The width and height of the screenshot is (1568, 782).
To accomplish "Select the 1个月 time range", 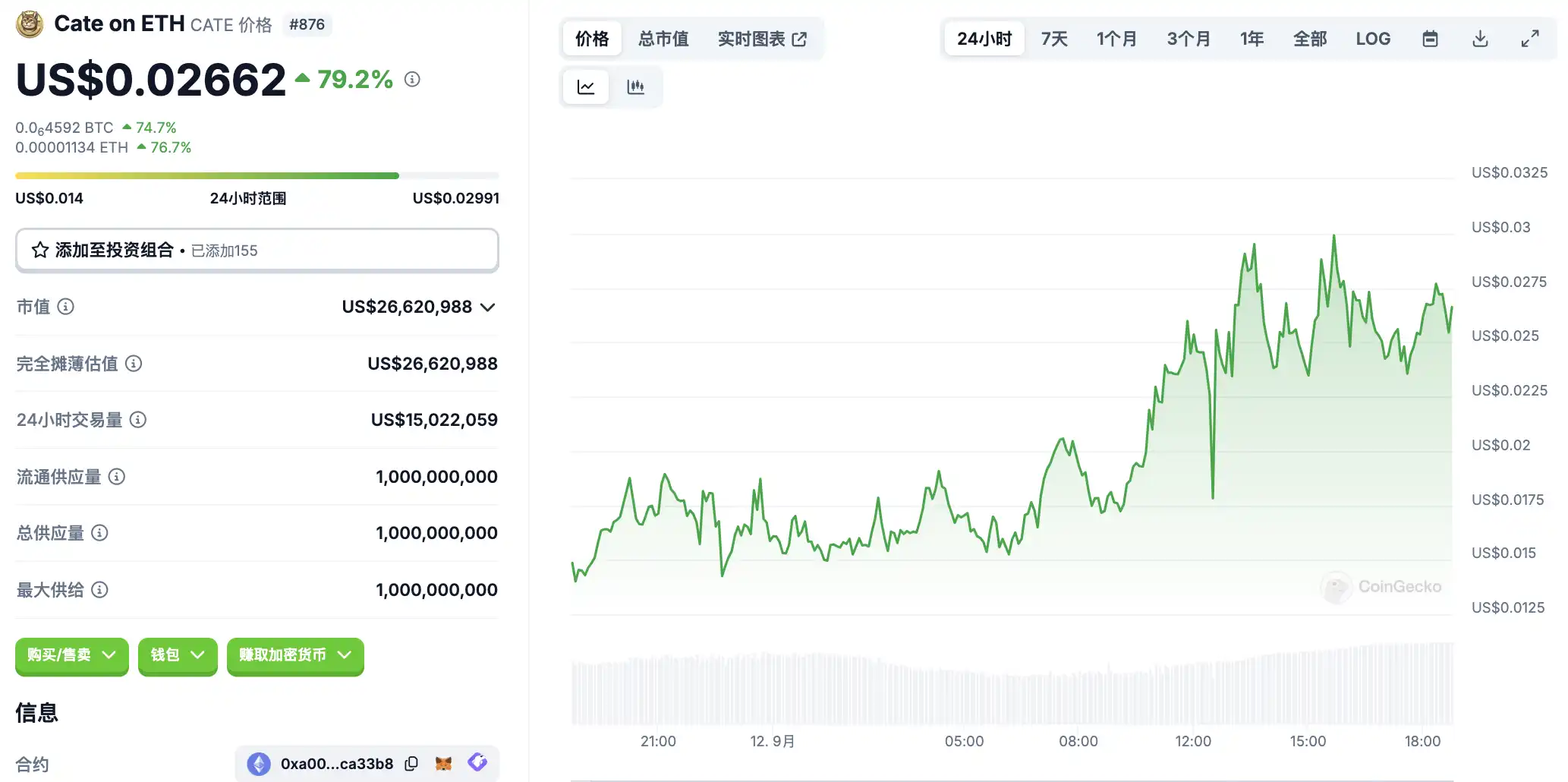I will point(1116,39).
